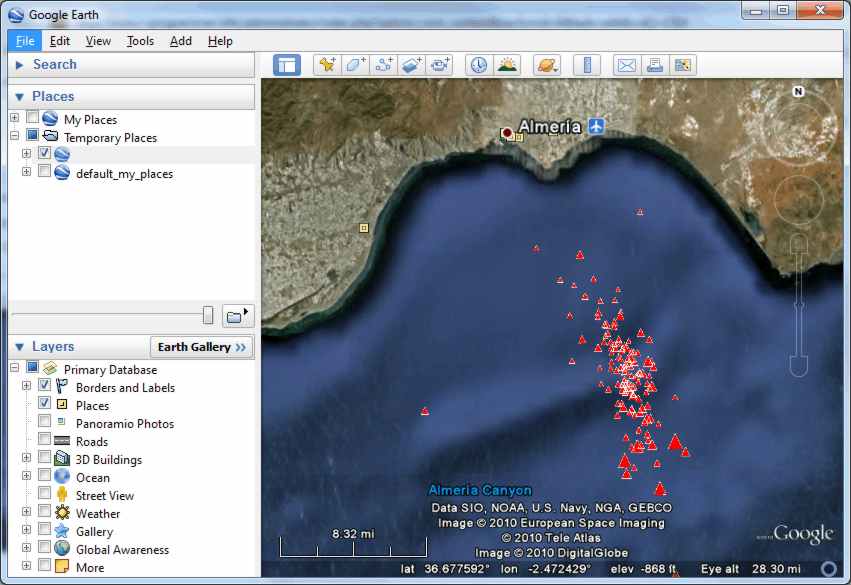This screenshot has height=585, width=851.
Task: Open the Add menu
Action: tap(181, 41)
